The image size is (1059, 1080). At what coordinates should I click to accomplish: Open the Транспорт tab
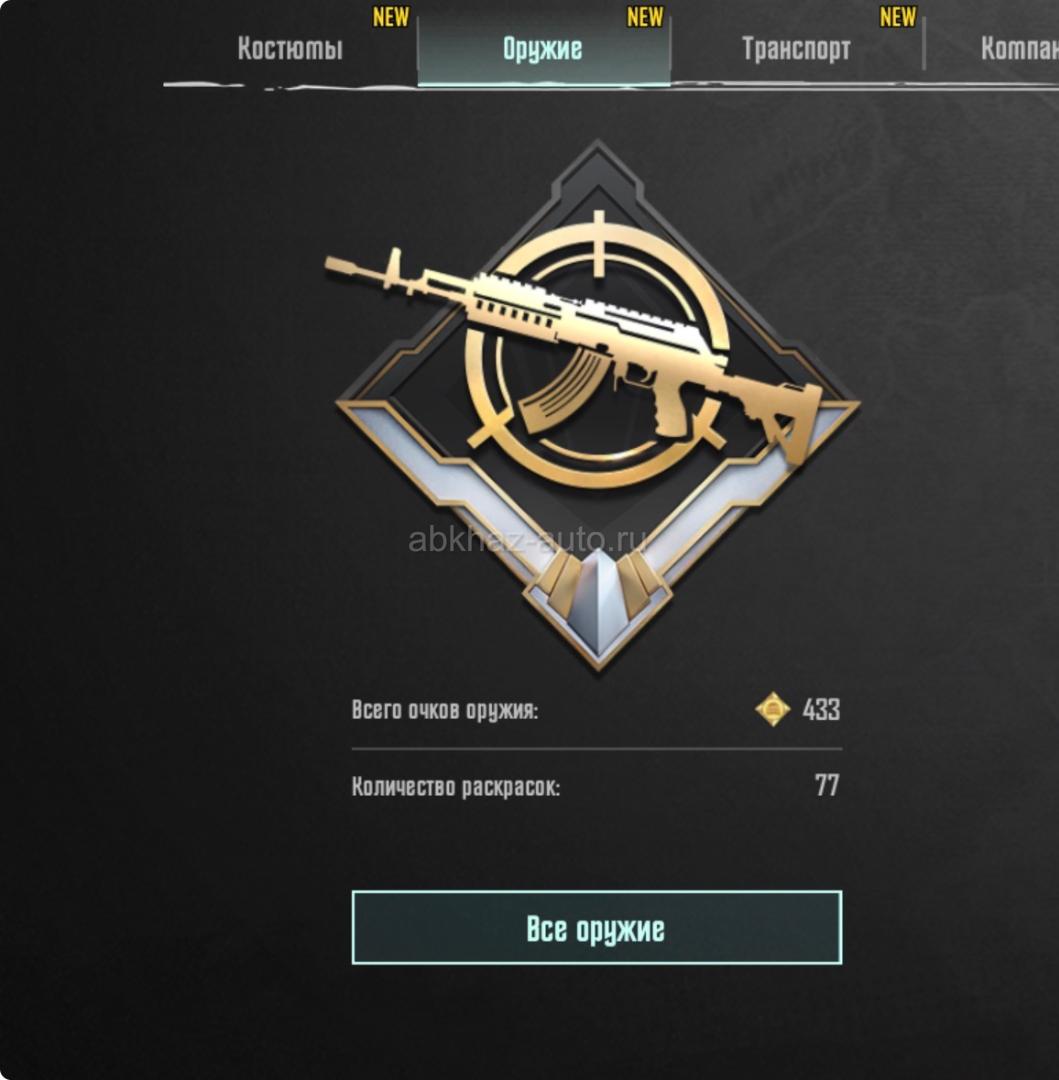point(797,48)
